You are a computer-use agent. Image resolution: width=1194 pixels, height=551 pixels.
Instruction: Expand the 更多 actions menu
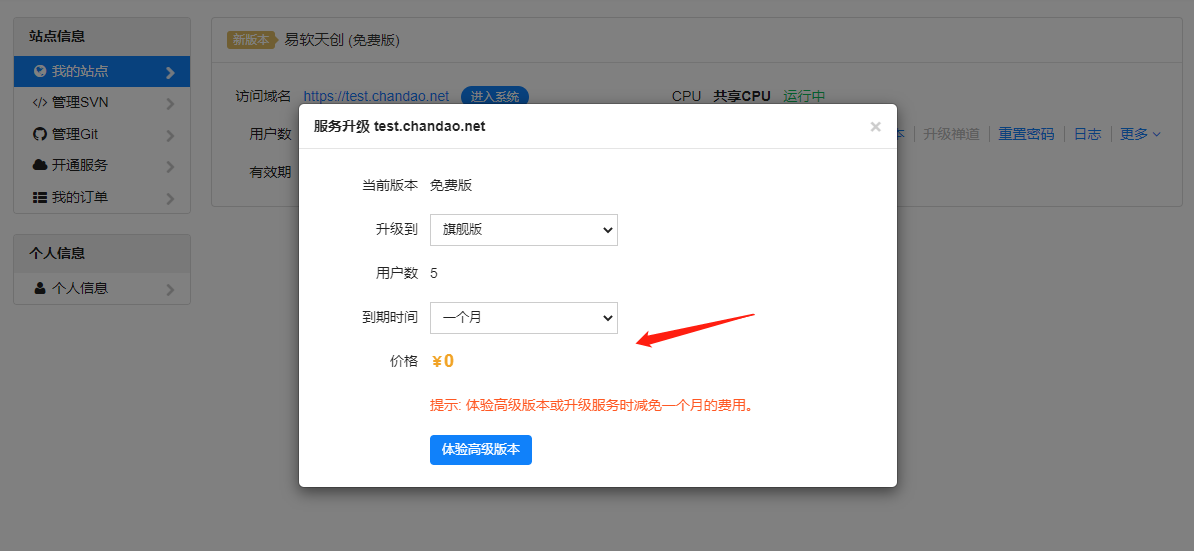tap(1140, 134)
